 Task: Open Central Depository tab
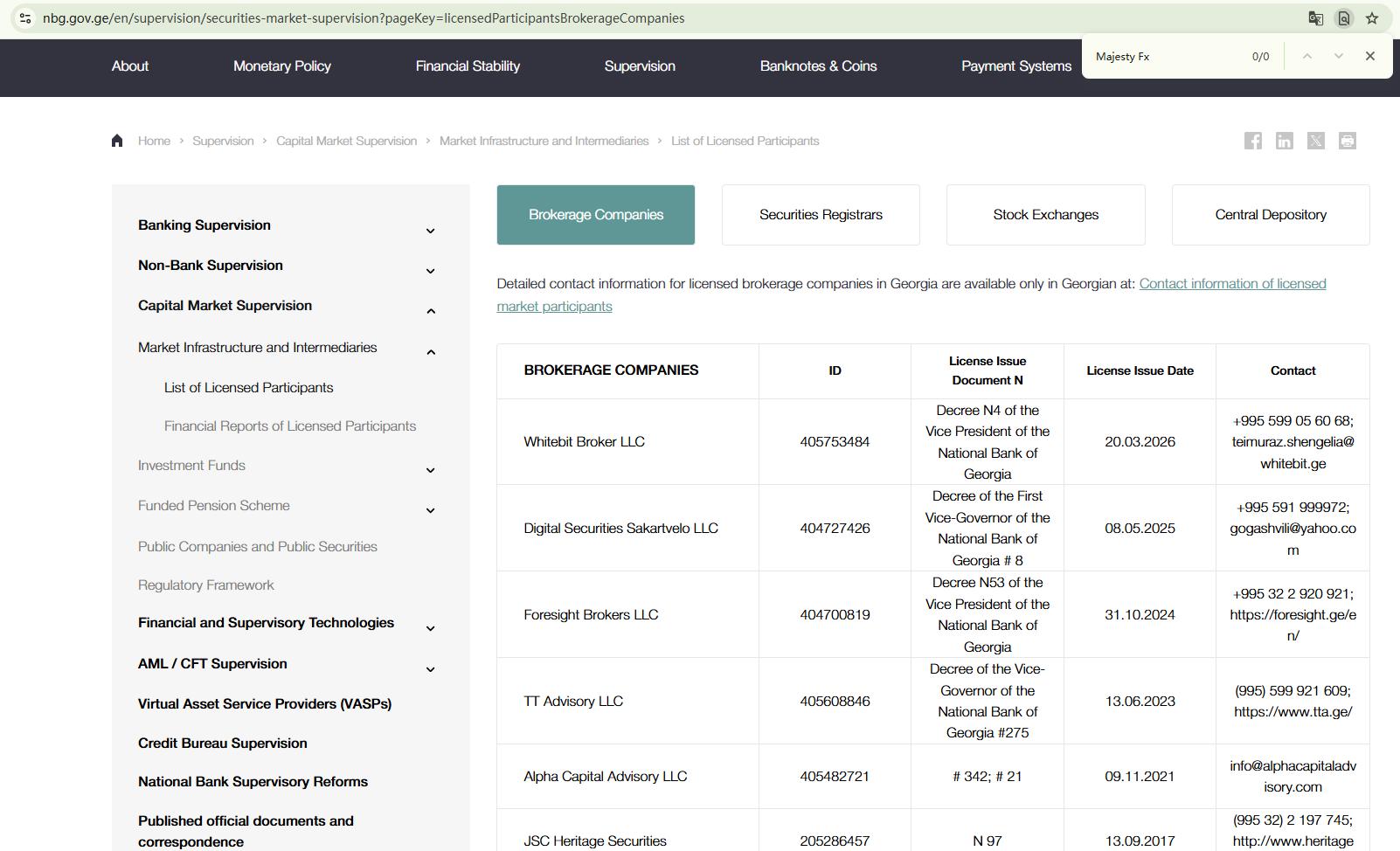pyautogui.click(x=1270, y=215)
